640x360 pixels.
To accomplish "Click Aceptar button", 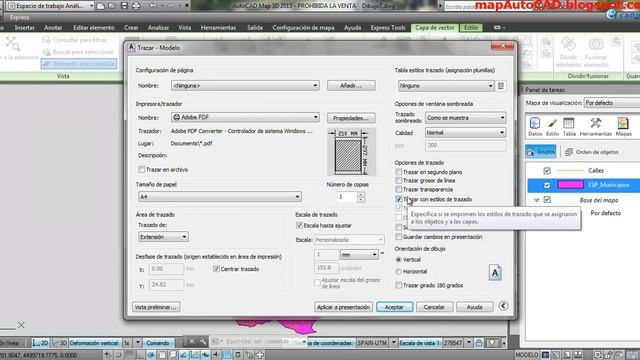I will click(x=394, y=307).
